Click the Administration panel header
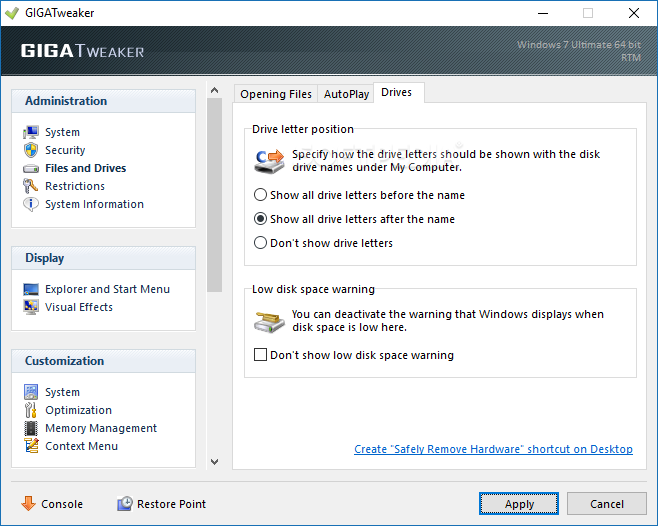 pos(103,101)
